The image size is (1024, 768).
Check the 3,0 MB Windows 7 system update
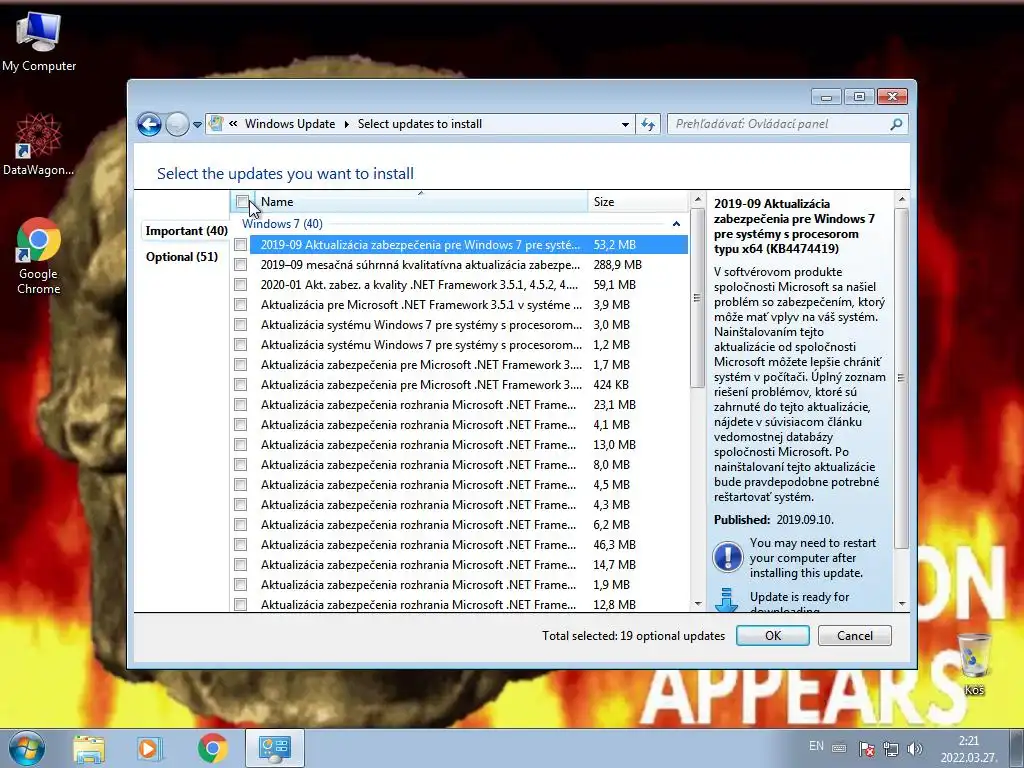[x=241, y=325]
